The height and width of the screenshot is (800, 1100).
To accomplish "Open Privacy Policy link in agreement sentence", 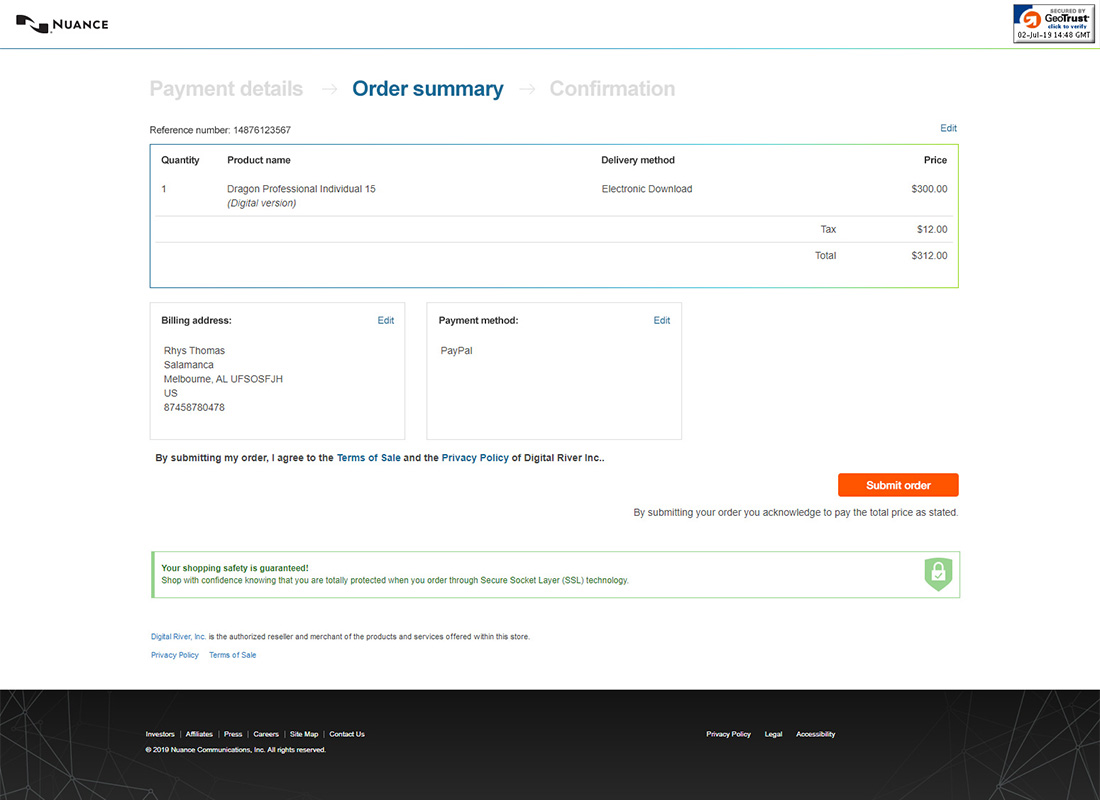I will pos(475,458).
